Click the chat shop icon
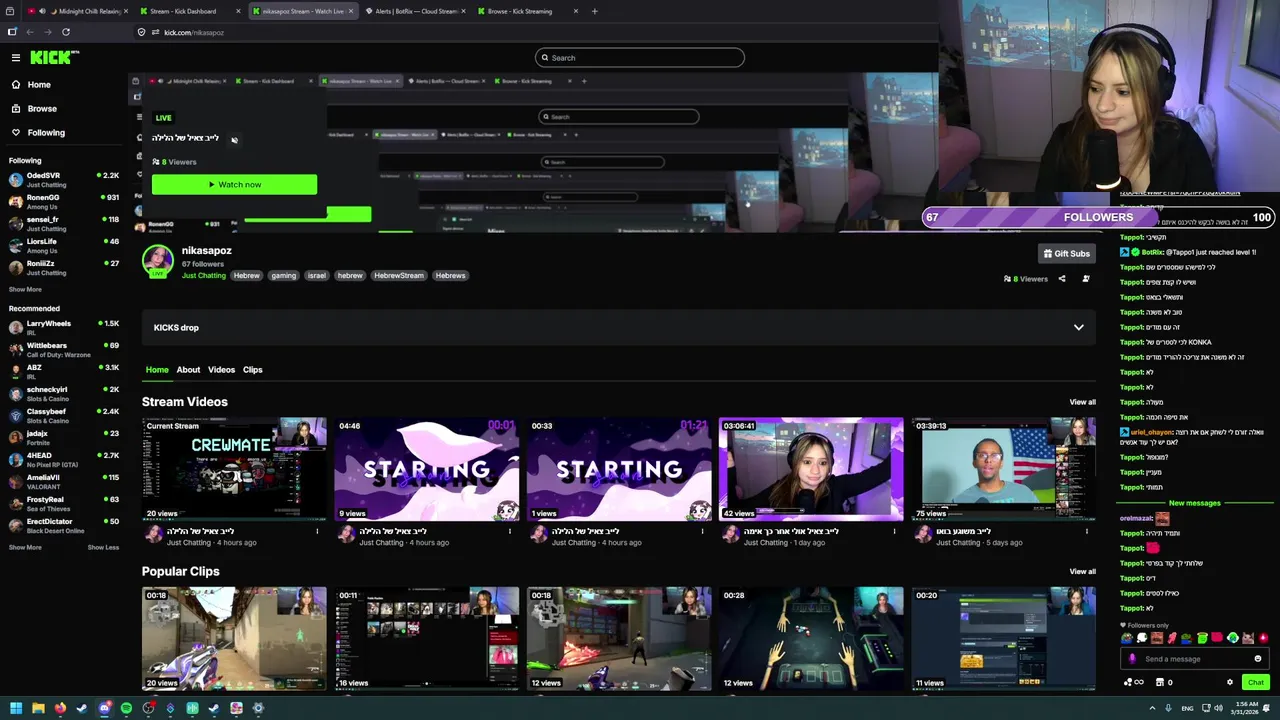1280x720 pixels. click(1160, 682)
